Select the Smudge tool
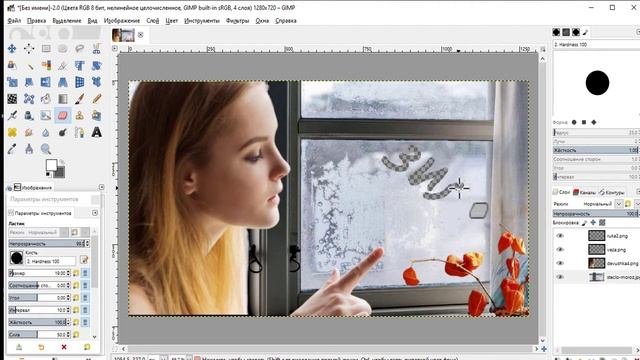This screenshot has width=640, height=360. click(x=29, y=132)
